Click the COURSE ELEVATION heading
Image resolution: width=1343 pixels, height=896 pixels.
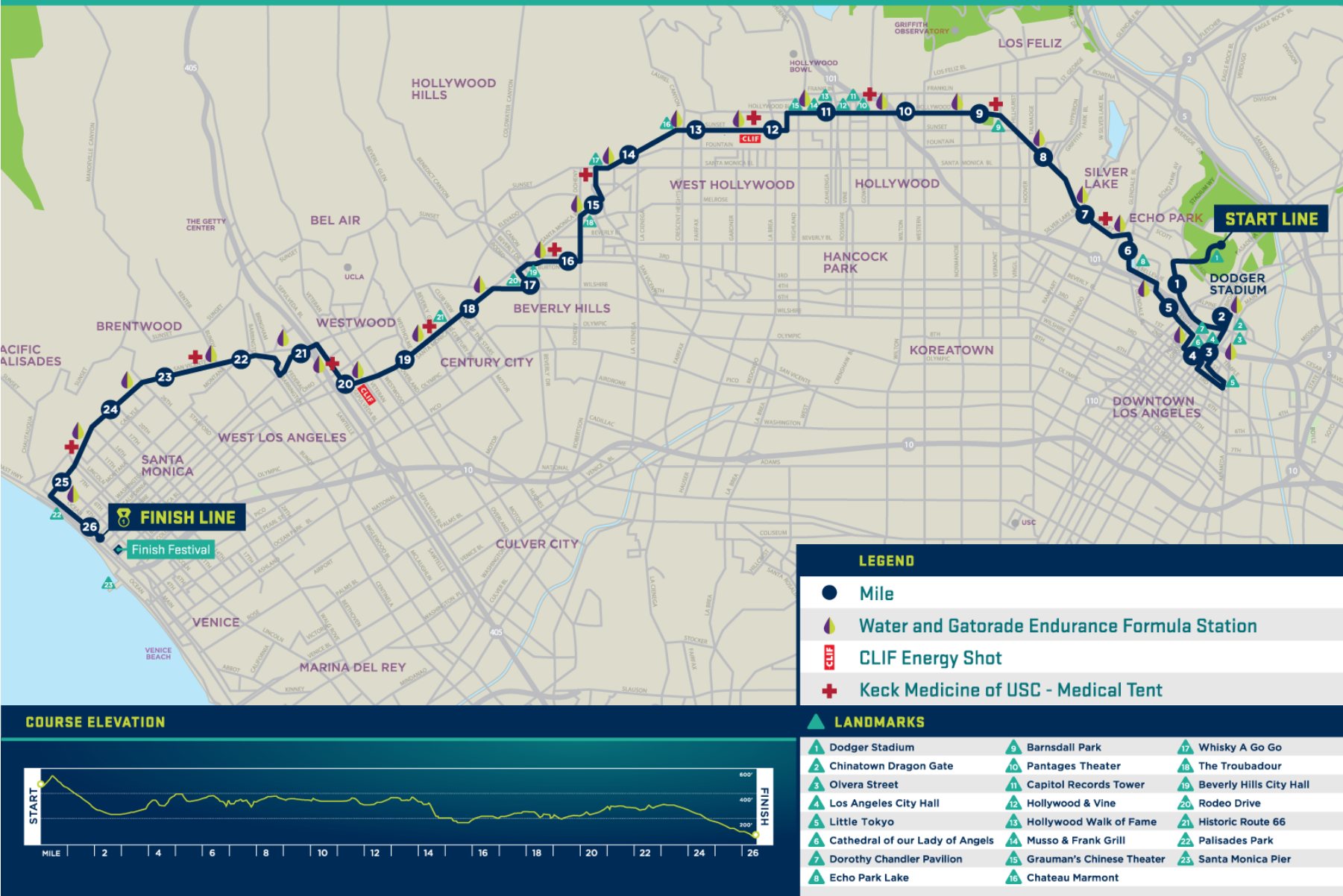95,722
